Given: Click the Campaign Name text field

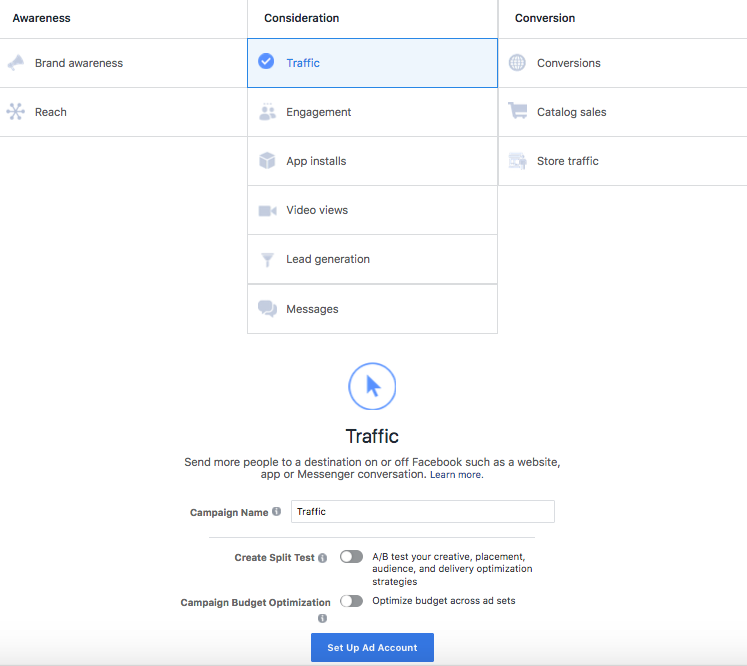Looking at the screenshot, I should tap(423, 511).
